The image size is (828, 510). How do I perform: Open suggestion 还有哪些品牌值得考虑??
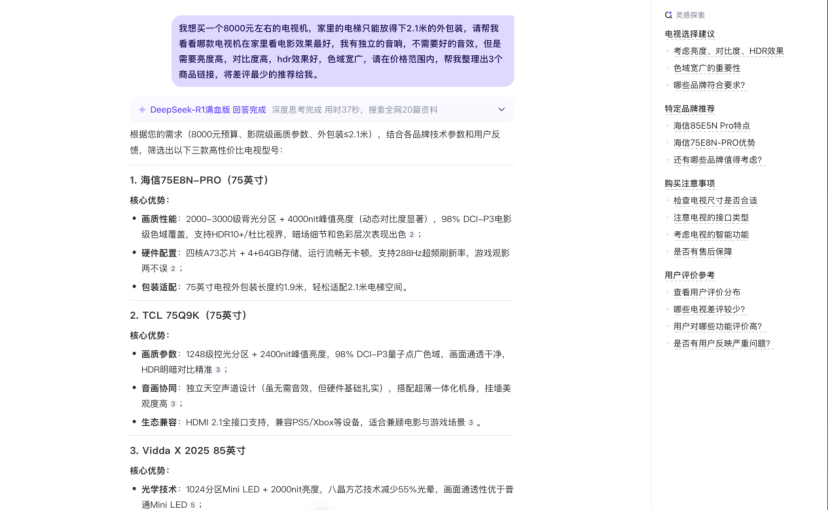tap(718, 159)
